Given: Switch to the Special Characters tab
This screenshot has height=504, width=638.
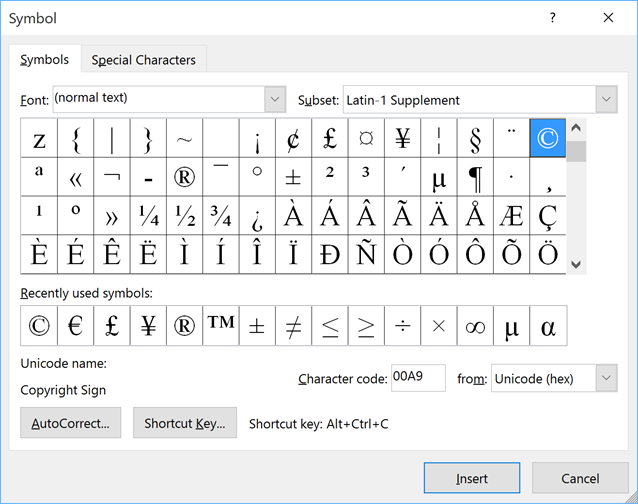Looking at the screenshot, I should pos(143,60).
